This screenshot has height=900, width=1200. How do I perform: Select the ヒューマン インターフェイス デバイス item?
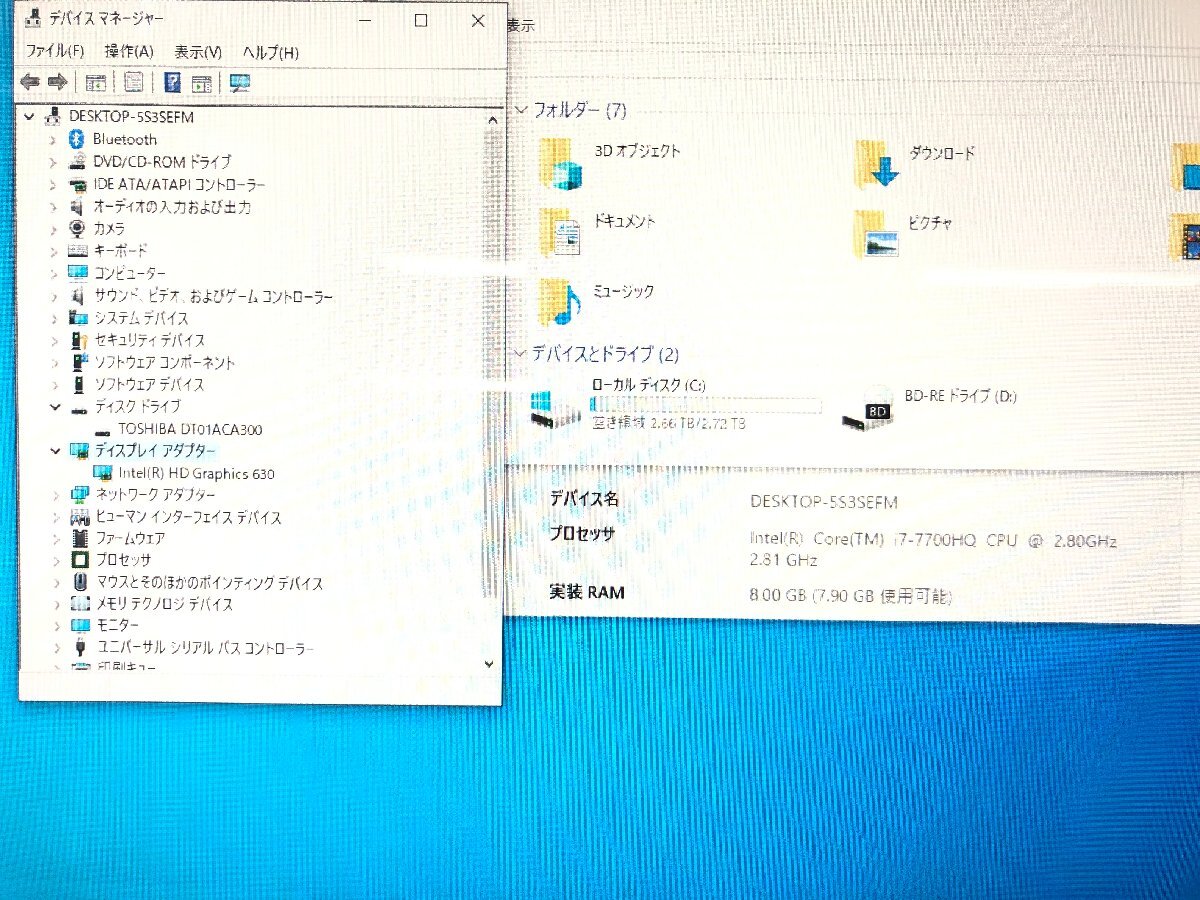(x=188, y=517)
